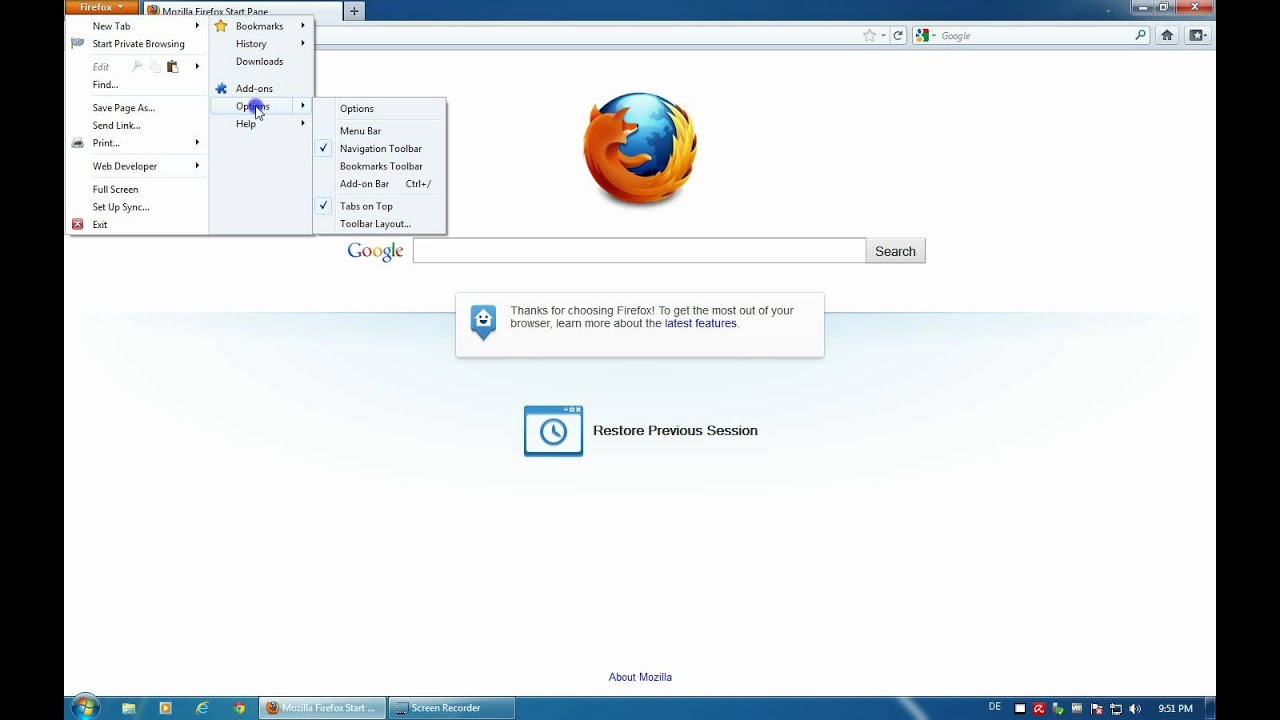
Task: Click the Google Search button
Action: pyautogui.click(x=895, y=251)
